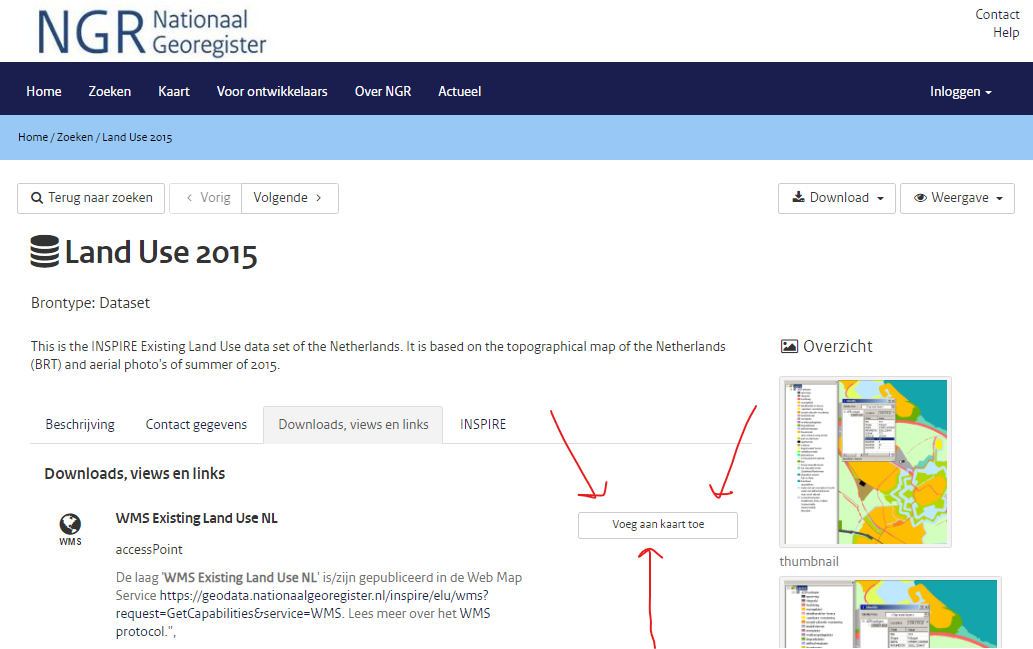Click the Zoeken breadcrumb link

[x=74, y=137]
